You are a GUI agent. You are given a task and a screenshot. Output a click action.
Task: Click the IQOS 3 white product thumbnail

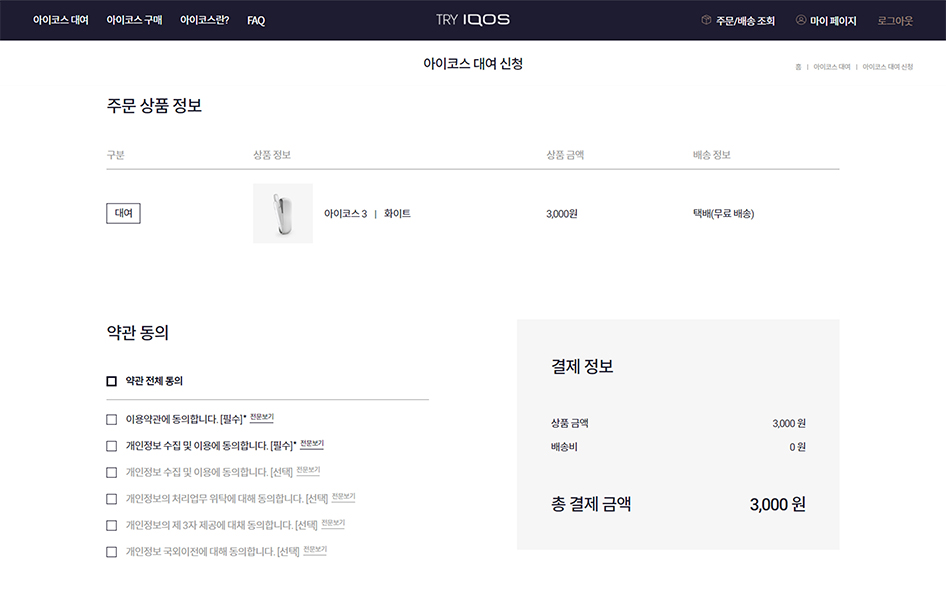pyautogui.click(x=283, y=213)
